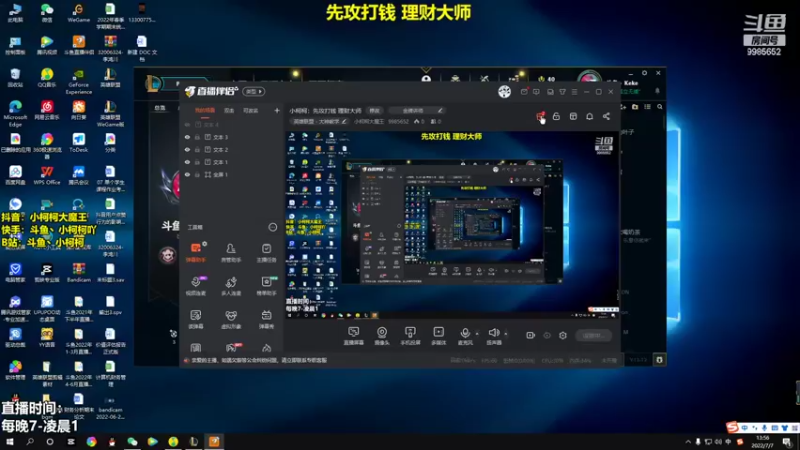The height and width of the screenshot is (450, 800).
Task: Open the 榜单助手 tool
Action: tap(266, 286)
